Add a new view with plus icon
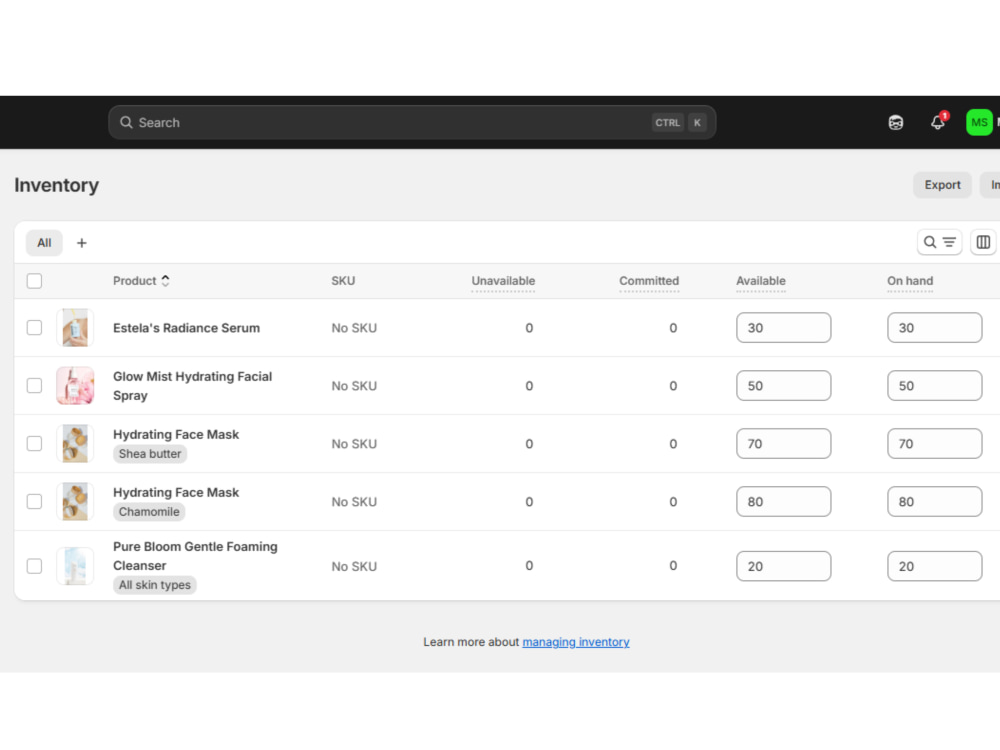The image size is (1000, 750). click(82, 243)
